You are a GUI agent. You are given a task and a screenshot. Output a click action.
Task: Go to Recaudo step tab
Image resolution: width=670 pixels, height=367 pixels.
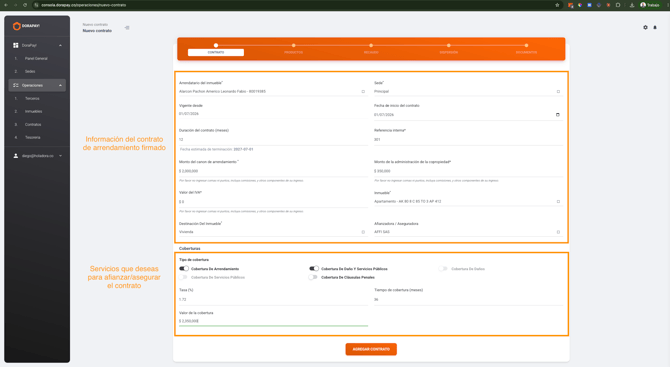[x=371, y=52]
